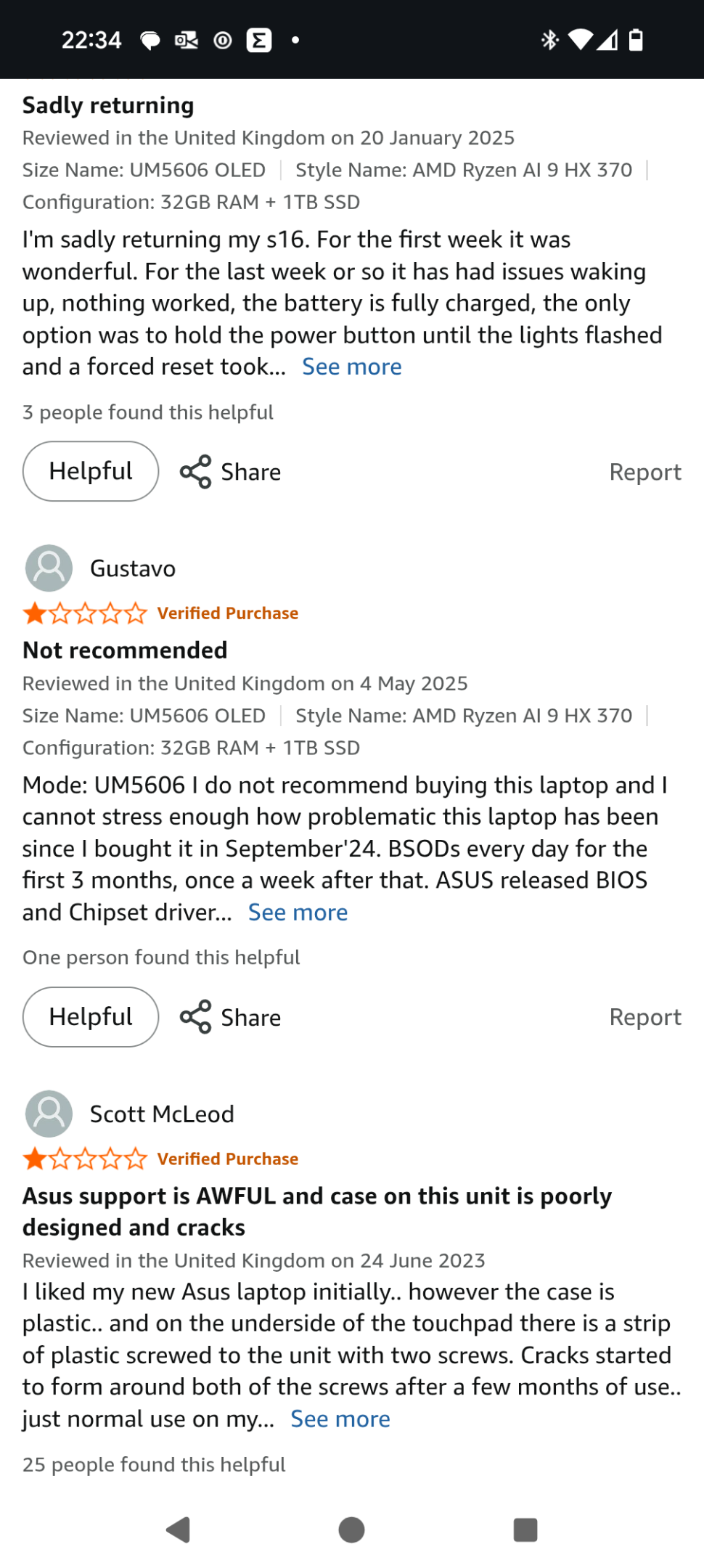The image size is (704, 1568).
Task: Tap the chat notification icon in status bar
Action: [150, 41]
